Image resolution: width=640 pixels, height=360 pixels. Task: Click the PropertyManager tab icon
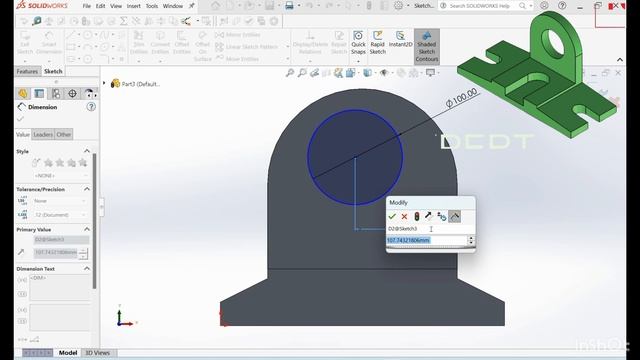[39, 93]
